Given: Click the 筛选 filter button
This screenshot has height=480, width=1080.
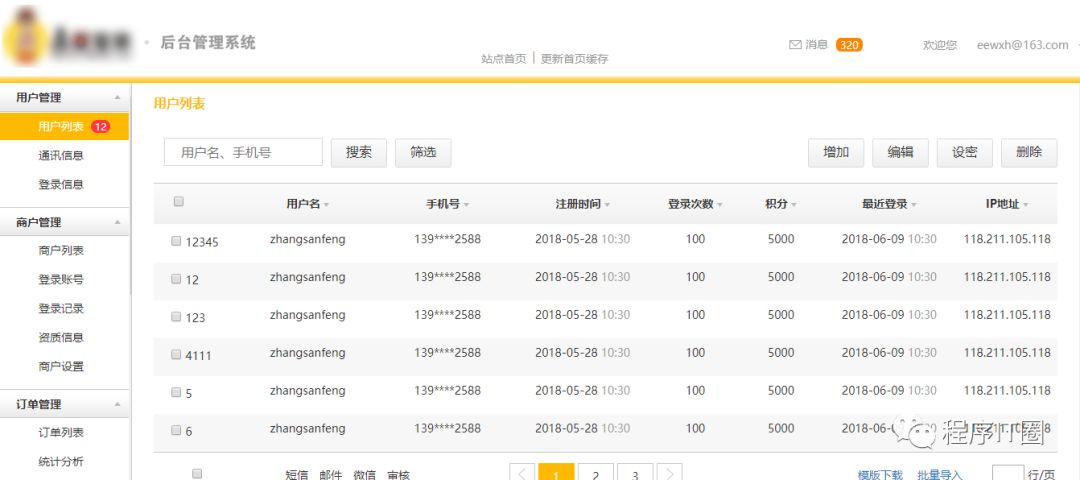Looking at the screenshot, I should point(423,153).
